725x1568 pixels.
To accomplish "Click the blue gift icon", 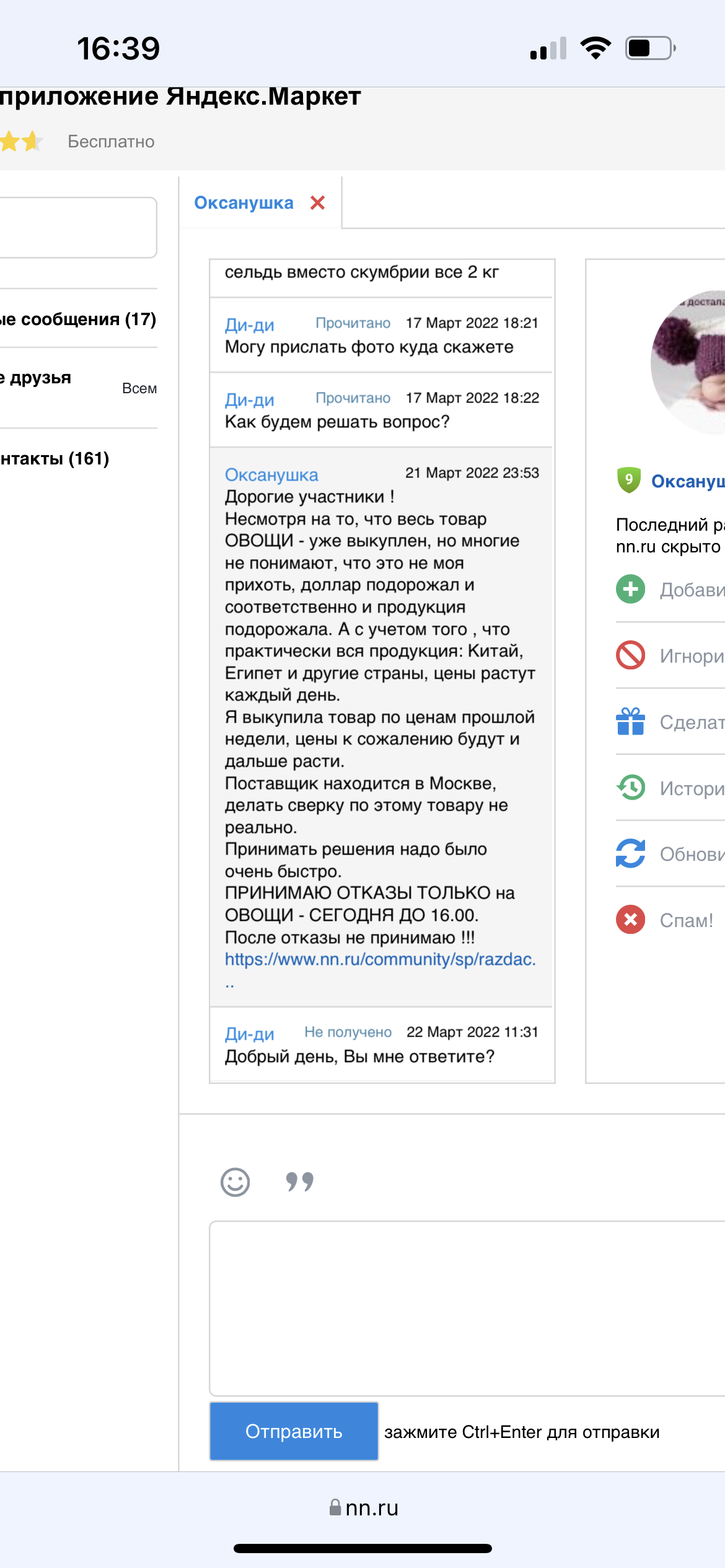I will point(631,721).
